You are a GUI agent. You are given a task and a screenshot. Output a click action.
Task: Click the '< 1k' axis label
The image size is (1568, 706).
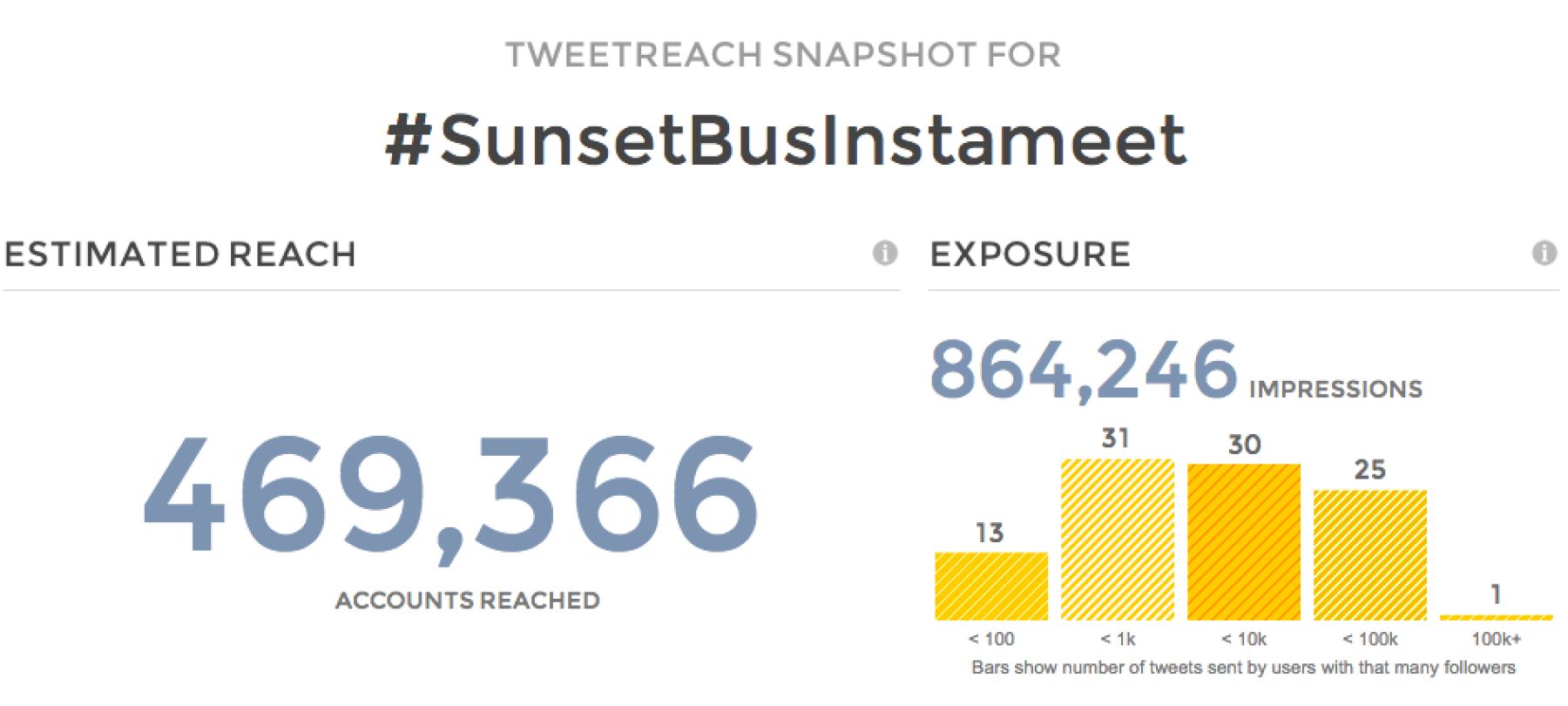tap(1118, 639)
